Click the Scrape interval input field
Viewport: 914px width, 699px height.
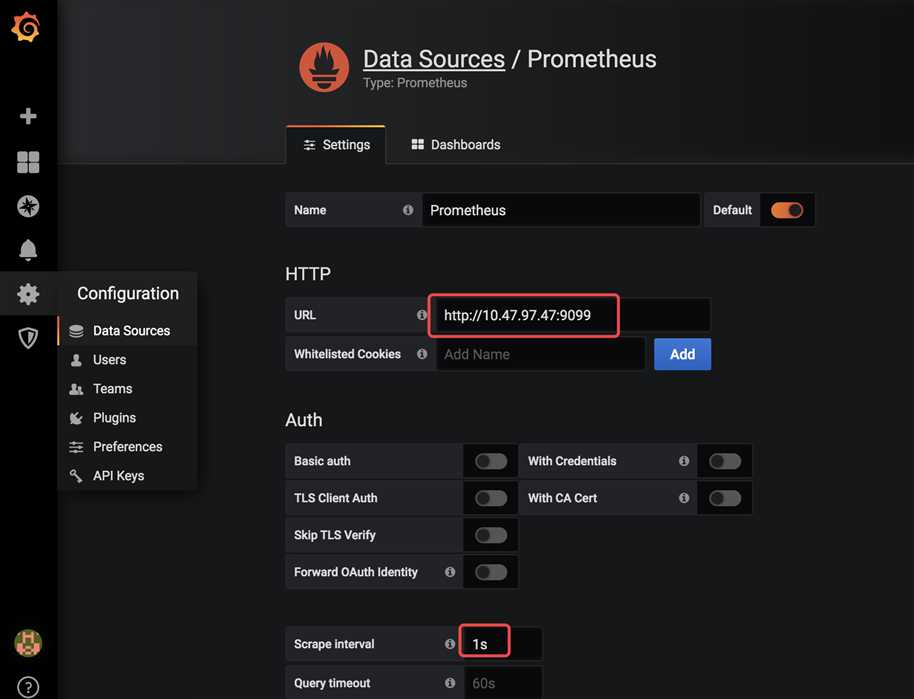coord(502,644)
